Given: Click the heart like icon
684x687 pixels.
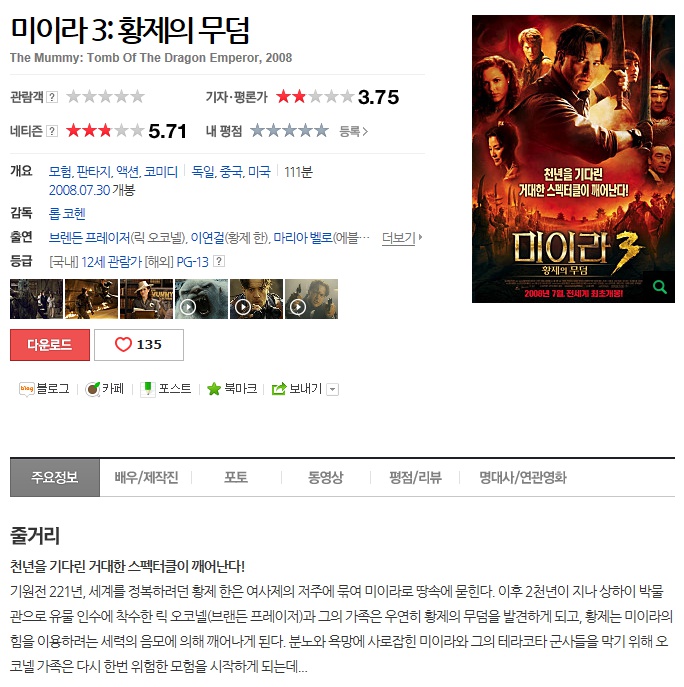Looking at the screenshot, I should pyautogui.click(x=123, y=344).
